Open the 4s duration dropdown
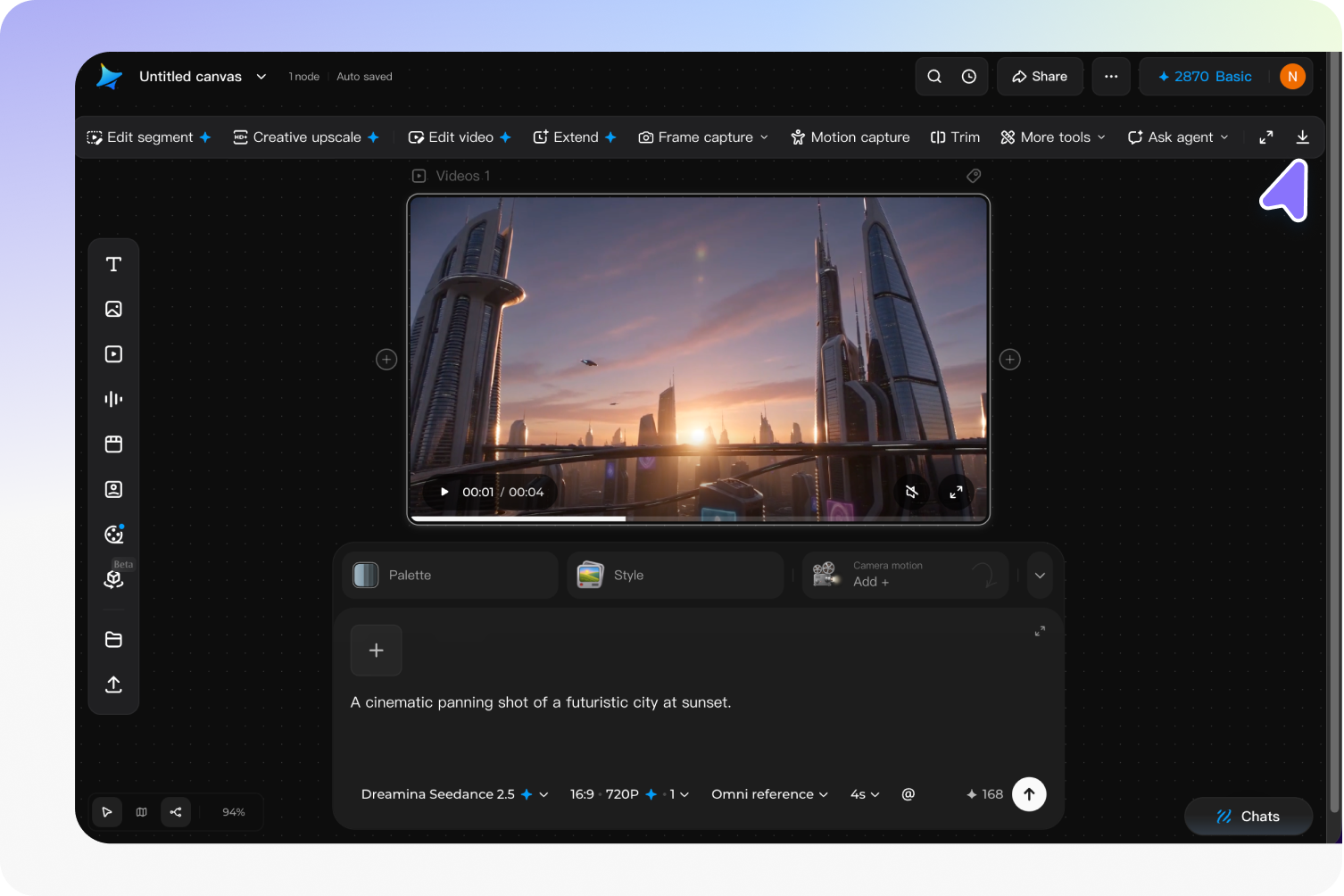Image resolution: width=1344 pixels, height=896 pixels. (865, 794)
